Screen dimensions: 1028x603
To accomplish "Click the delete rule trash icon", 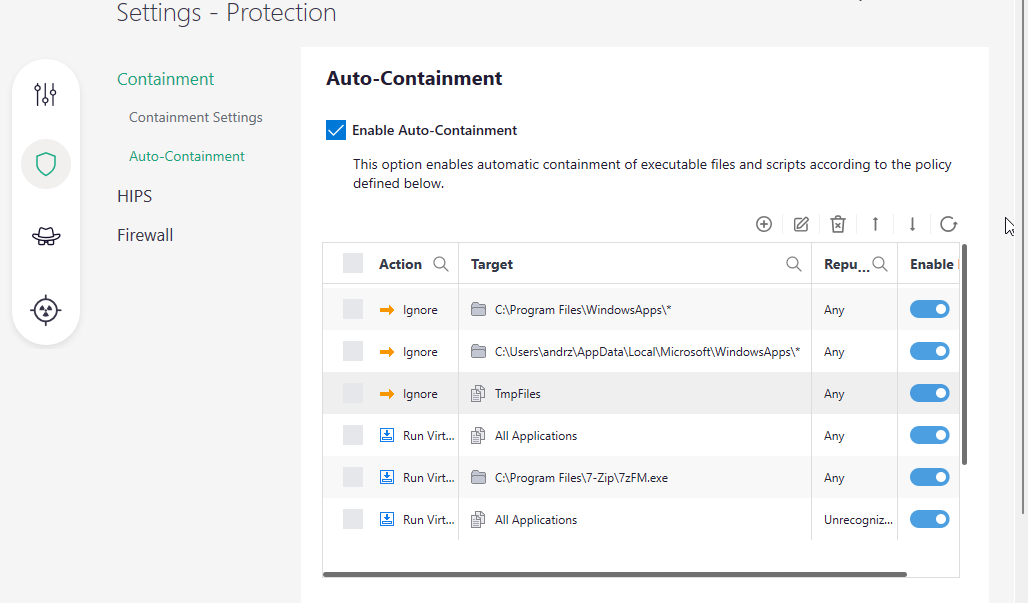I will (838, 224).
